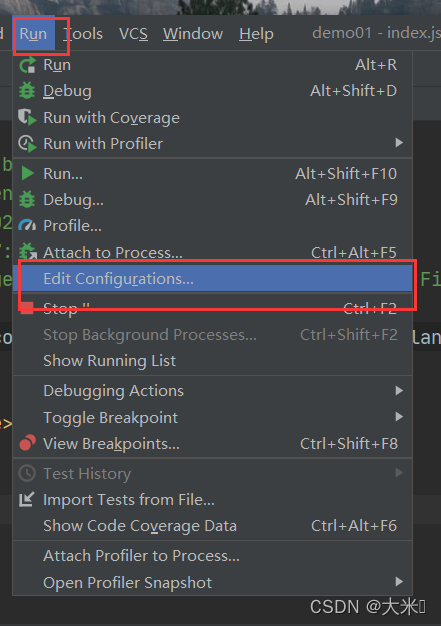Open the VCS menu
The width and height of the screenshot is (441, 626).
pos(133,34)
